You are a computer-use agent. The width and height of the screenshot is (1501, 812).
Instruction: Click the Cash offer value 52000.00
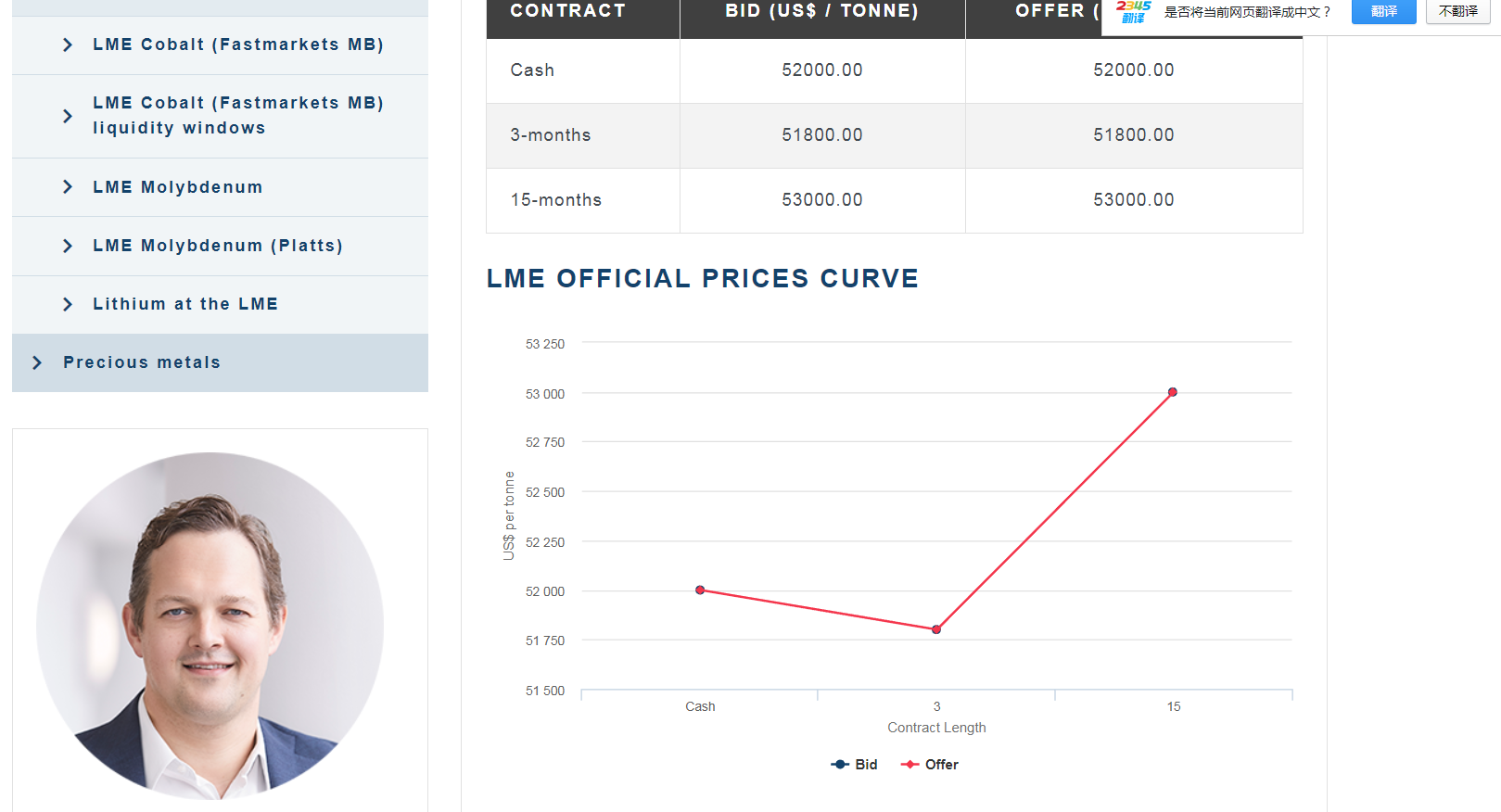(1134, 70)
